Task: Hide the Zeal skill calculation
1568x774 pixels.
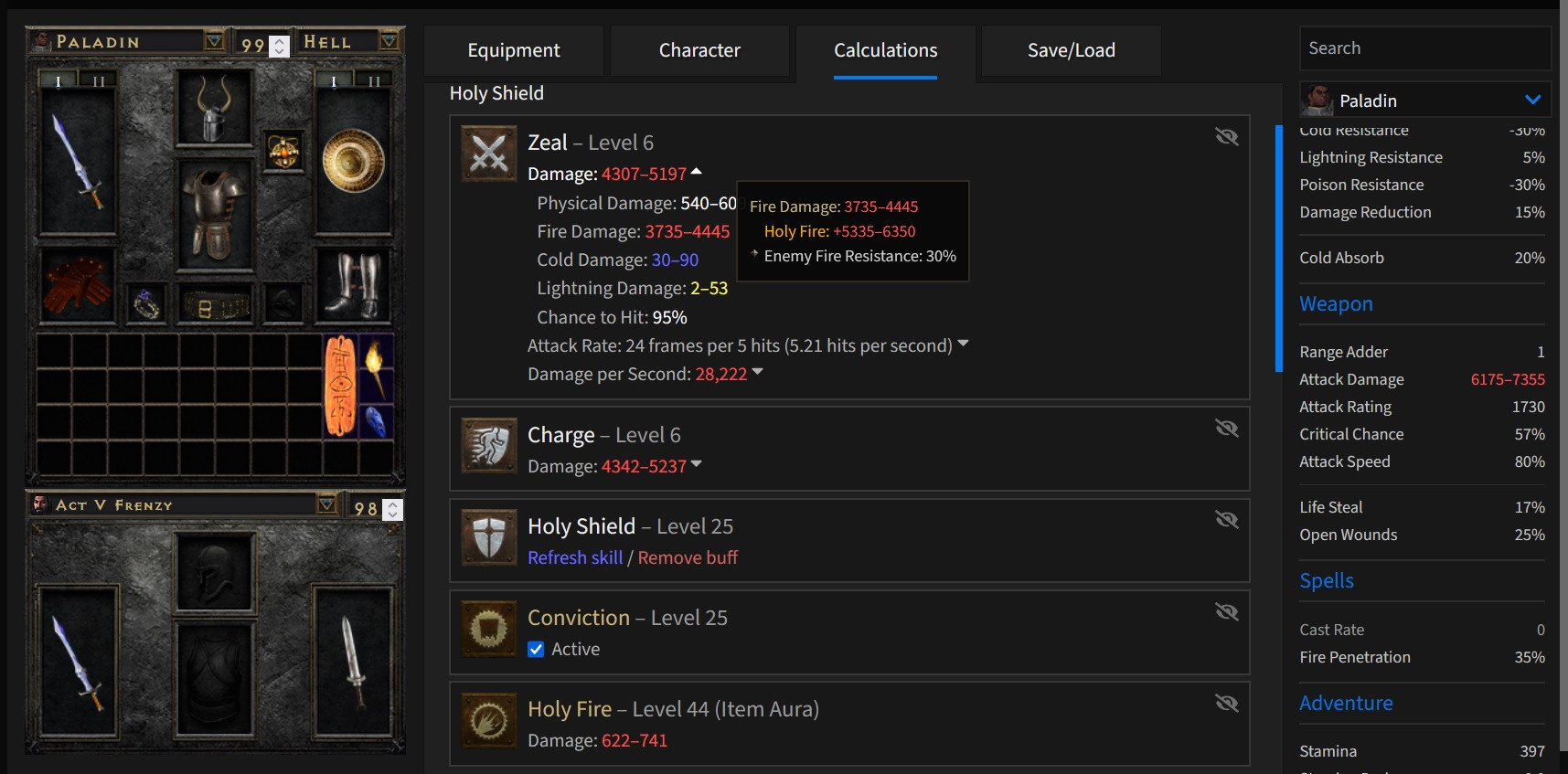Action: [1226, 137]
